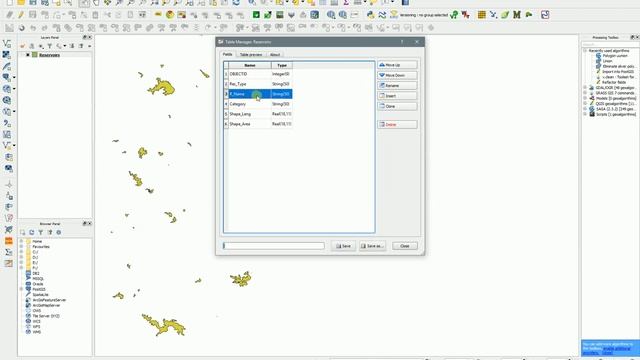Open the About tab

click(275, 55)
